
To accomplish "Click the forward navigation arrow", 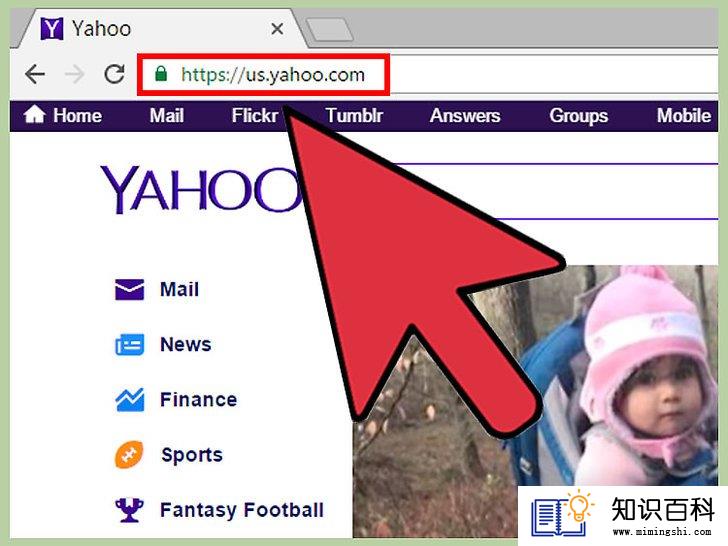I will click(x=74, y=74).
